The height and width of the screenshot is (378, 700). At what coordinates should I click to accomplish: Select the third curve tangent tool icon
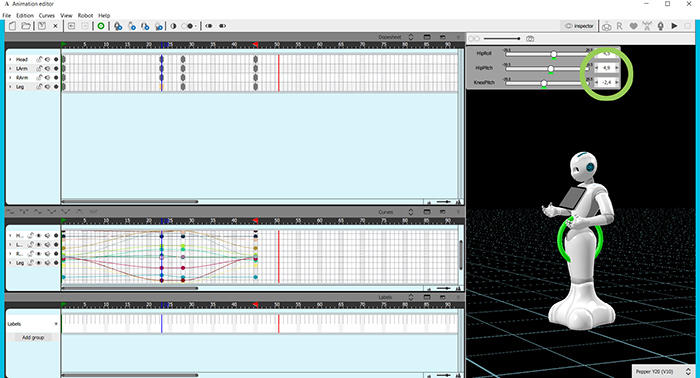(x=38, y=212)
